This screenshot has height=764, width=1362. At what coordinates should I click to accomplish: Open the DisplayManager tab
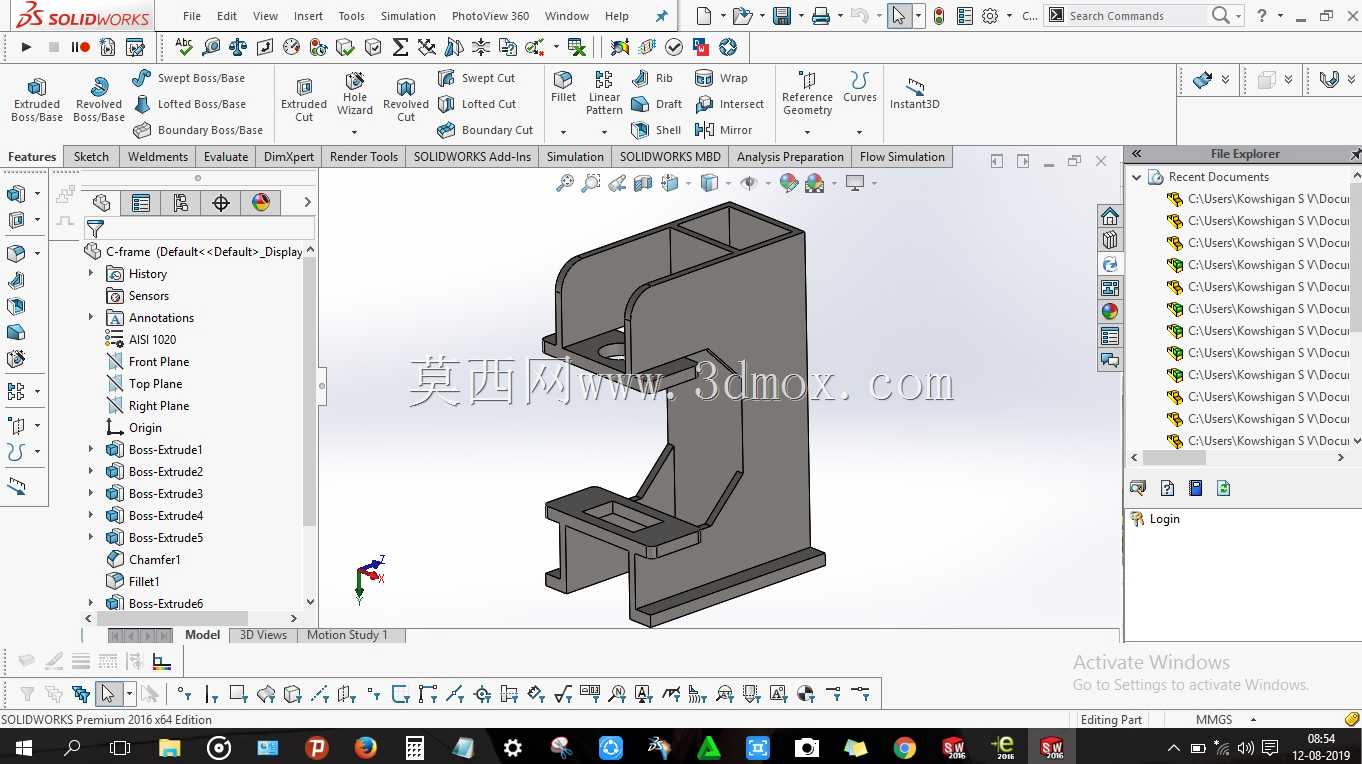(261, 203)
